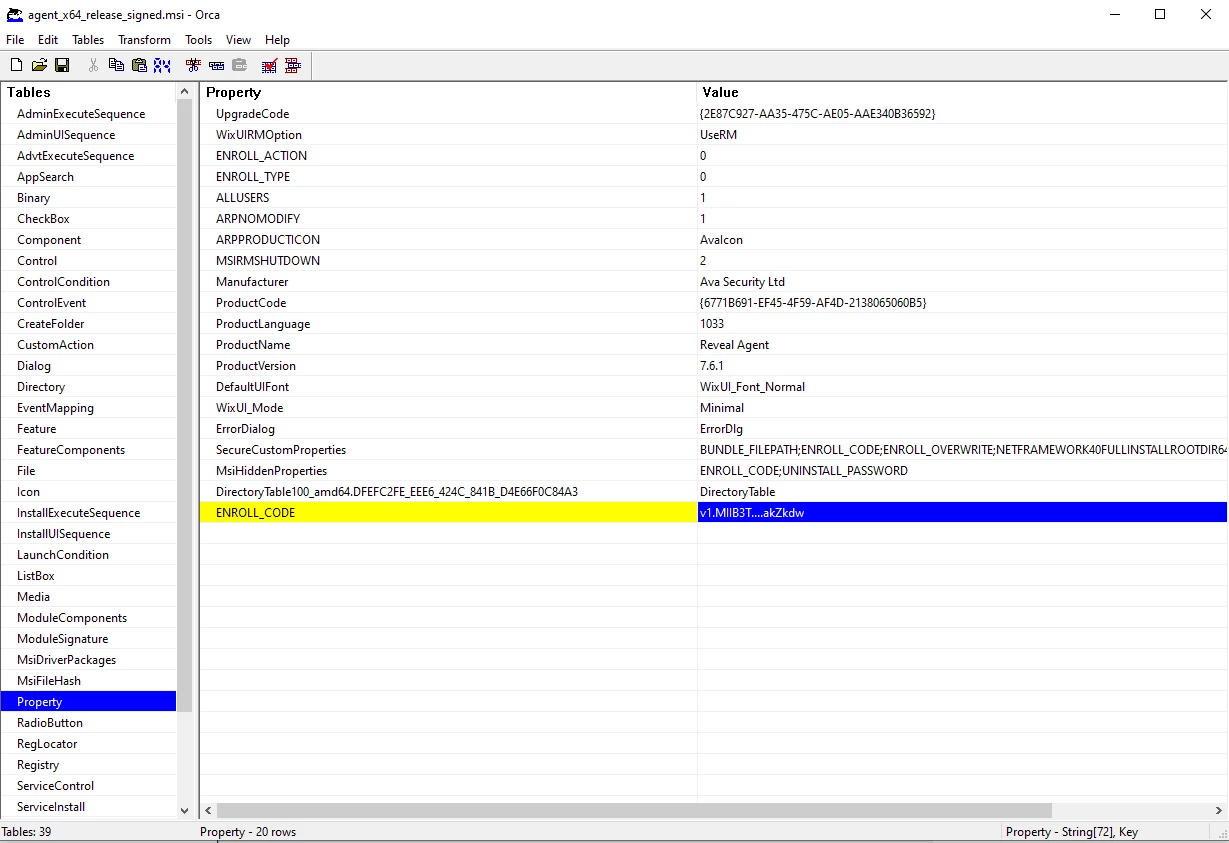Click the grayed Paste Row icon
This screenshot has height=843, width=1229.
(x=240, y=65)
